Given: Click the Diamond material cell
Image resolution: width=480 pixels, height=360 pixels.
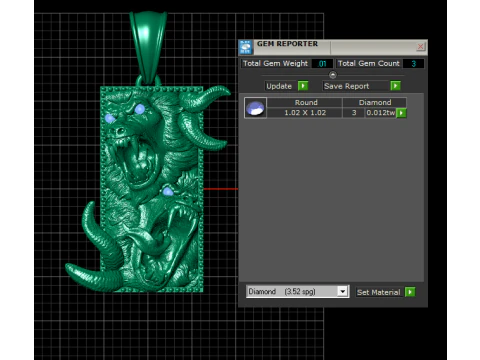Looking at the screenshot, I should click(375, 103).
